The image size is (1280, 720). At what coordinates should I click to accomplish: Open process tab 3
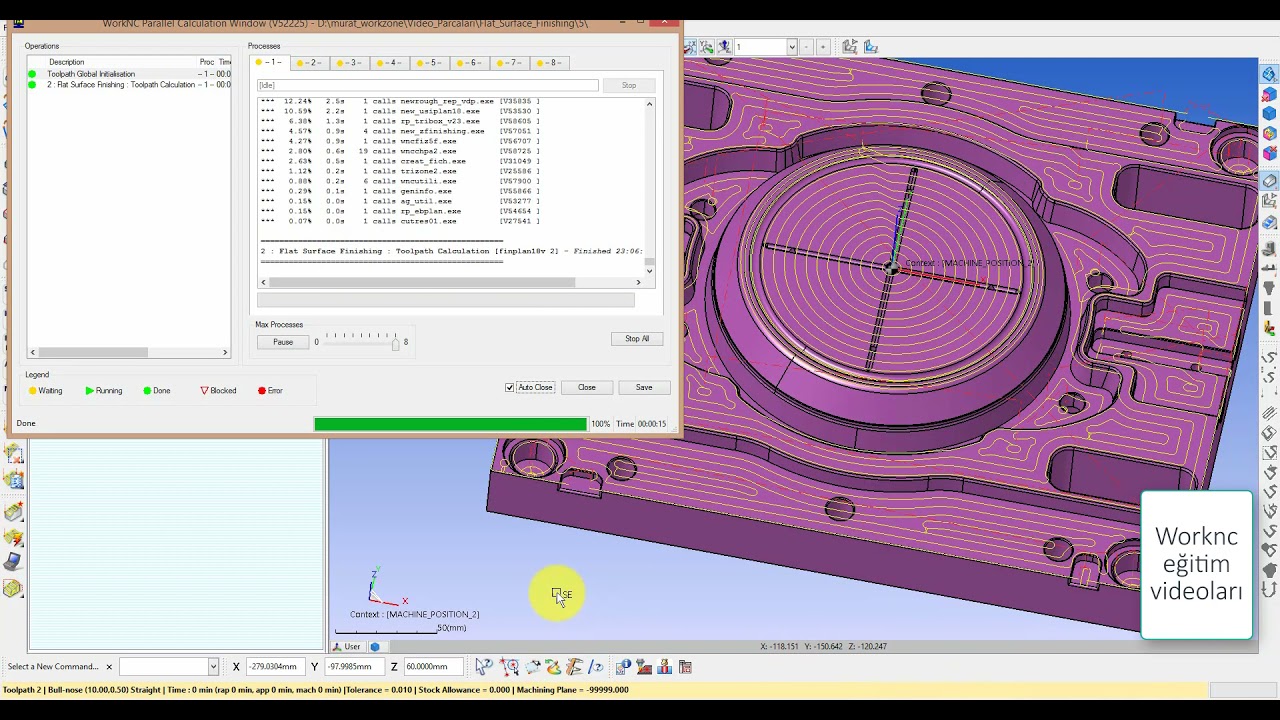coord(350,63)
